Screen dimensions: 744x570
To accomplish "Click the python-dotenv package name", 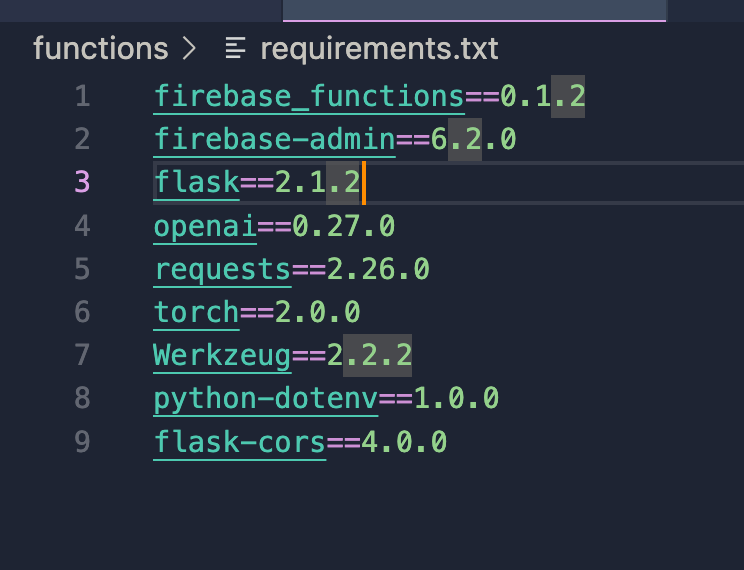I will [266, 399].
